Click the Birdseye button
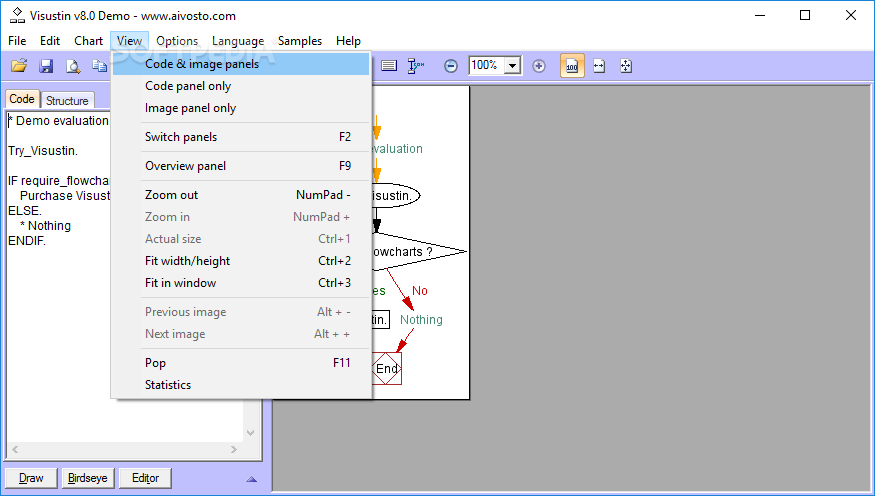Viewport: 875px width, 496px height. (x=88, y=478)
